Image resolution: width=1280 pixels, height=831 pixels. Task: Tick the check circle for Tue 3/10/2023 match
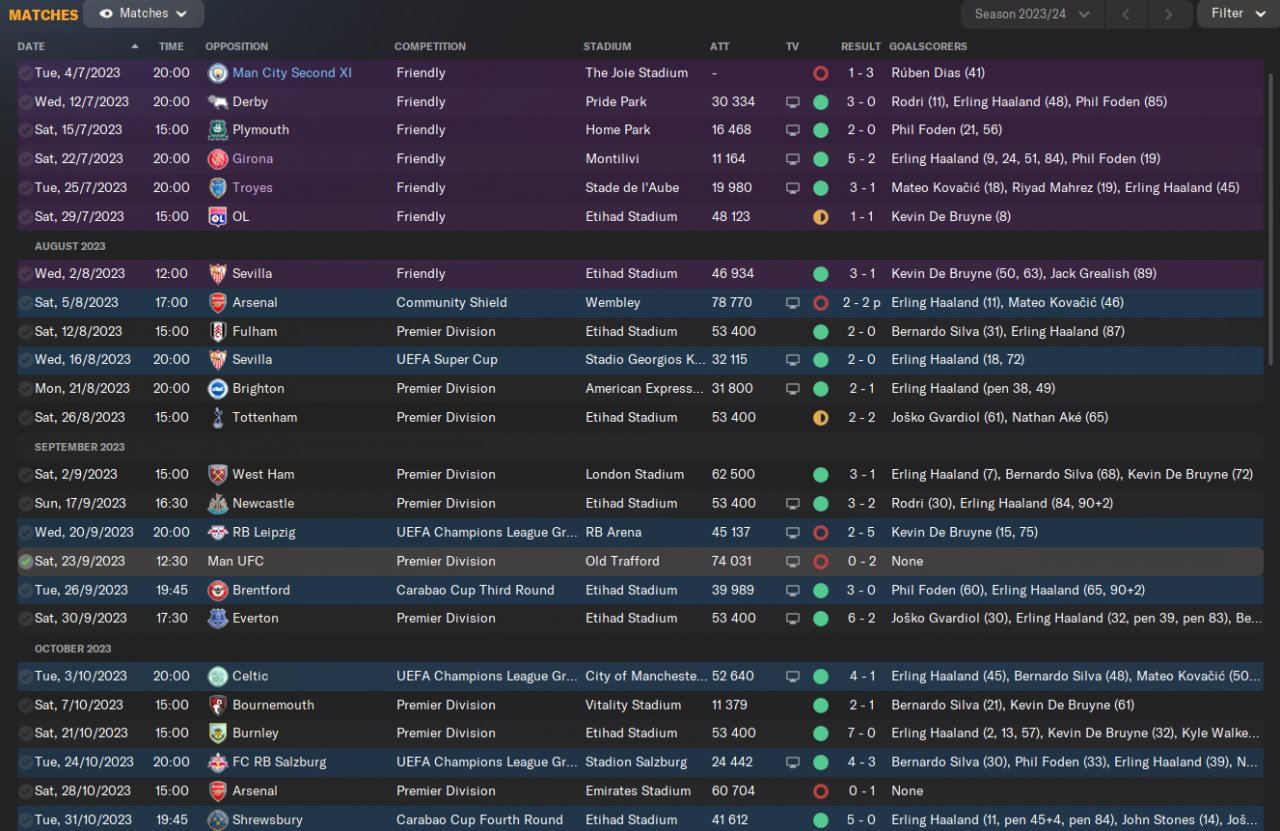pos(26,677)
